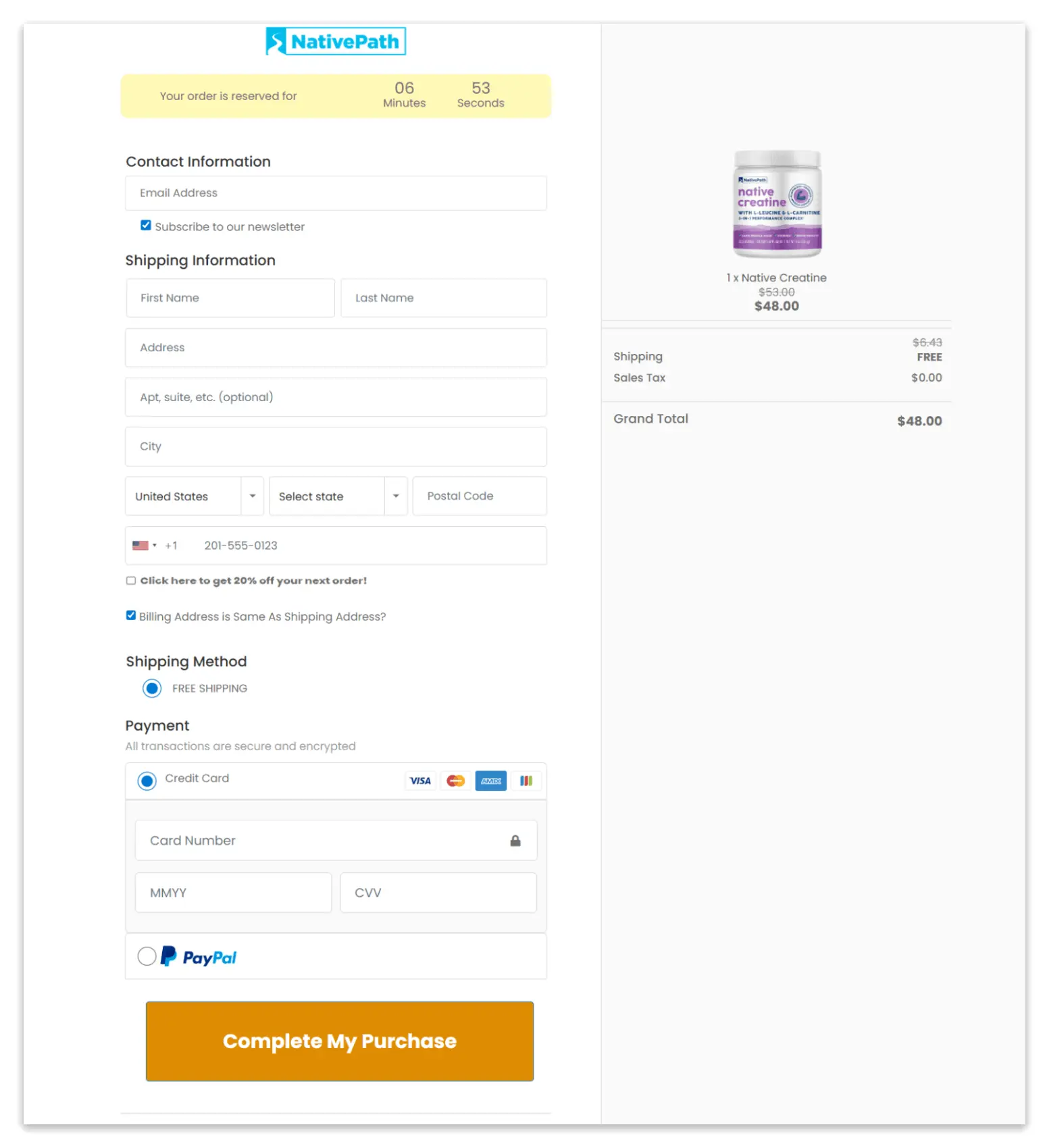Screen dimensions: 1049x1148
Task: Focus the MMYY expiry field
Action: 234,893
